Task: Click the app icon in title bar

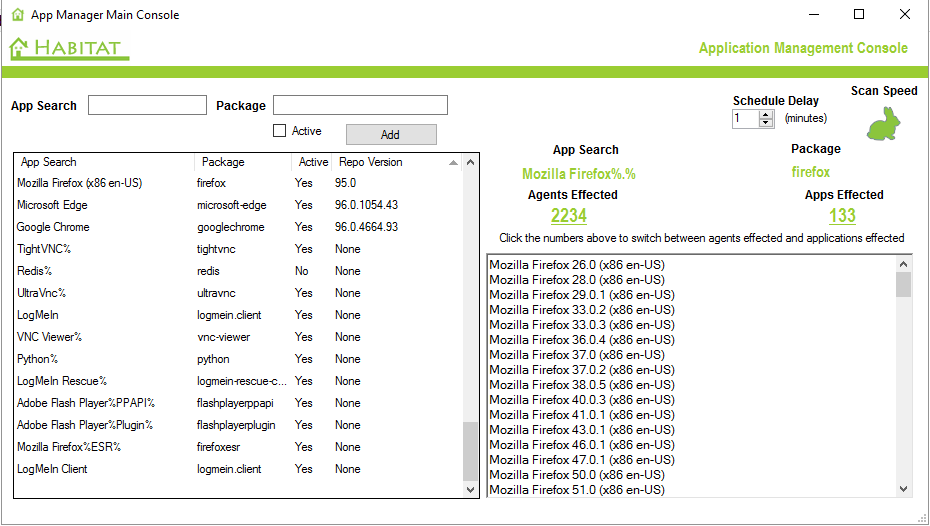Action: (x=17, y=15)
